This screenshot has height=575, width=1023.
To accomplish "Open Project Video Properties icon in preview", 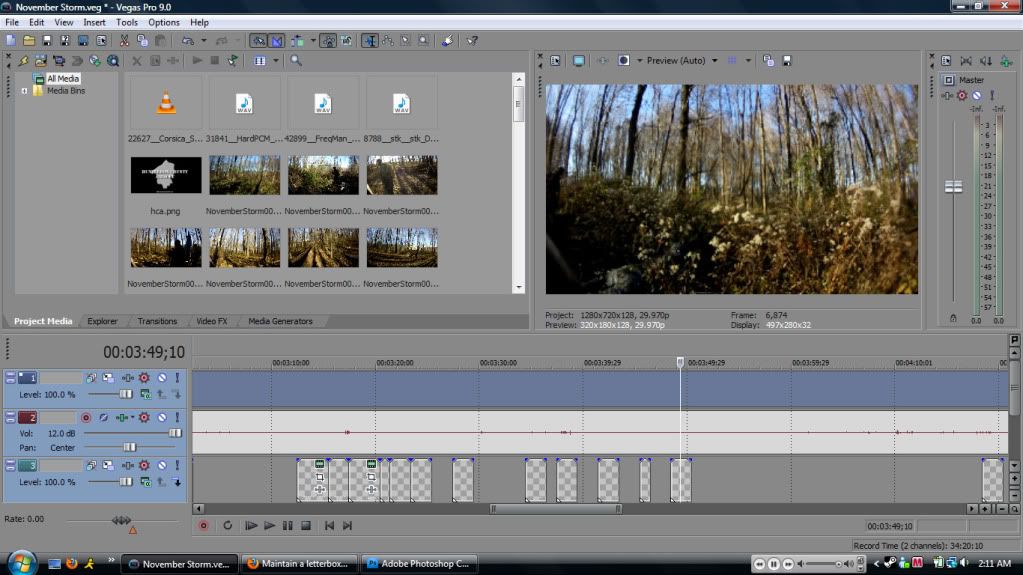I will click(x=555, y=61).
